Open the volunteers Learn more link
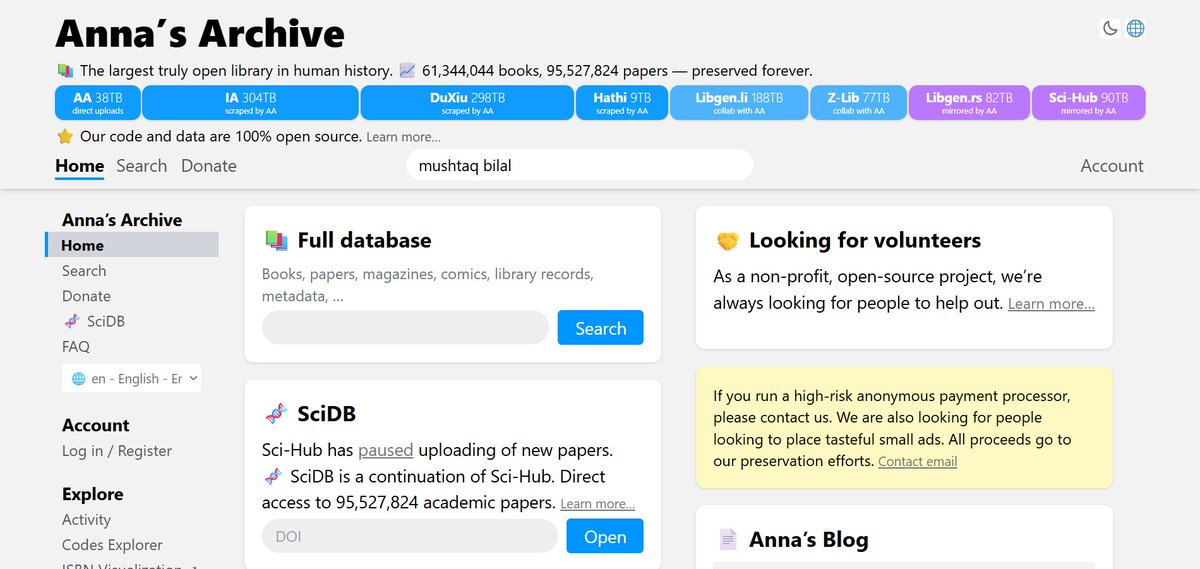 [x=1051, y=304]
